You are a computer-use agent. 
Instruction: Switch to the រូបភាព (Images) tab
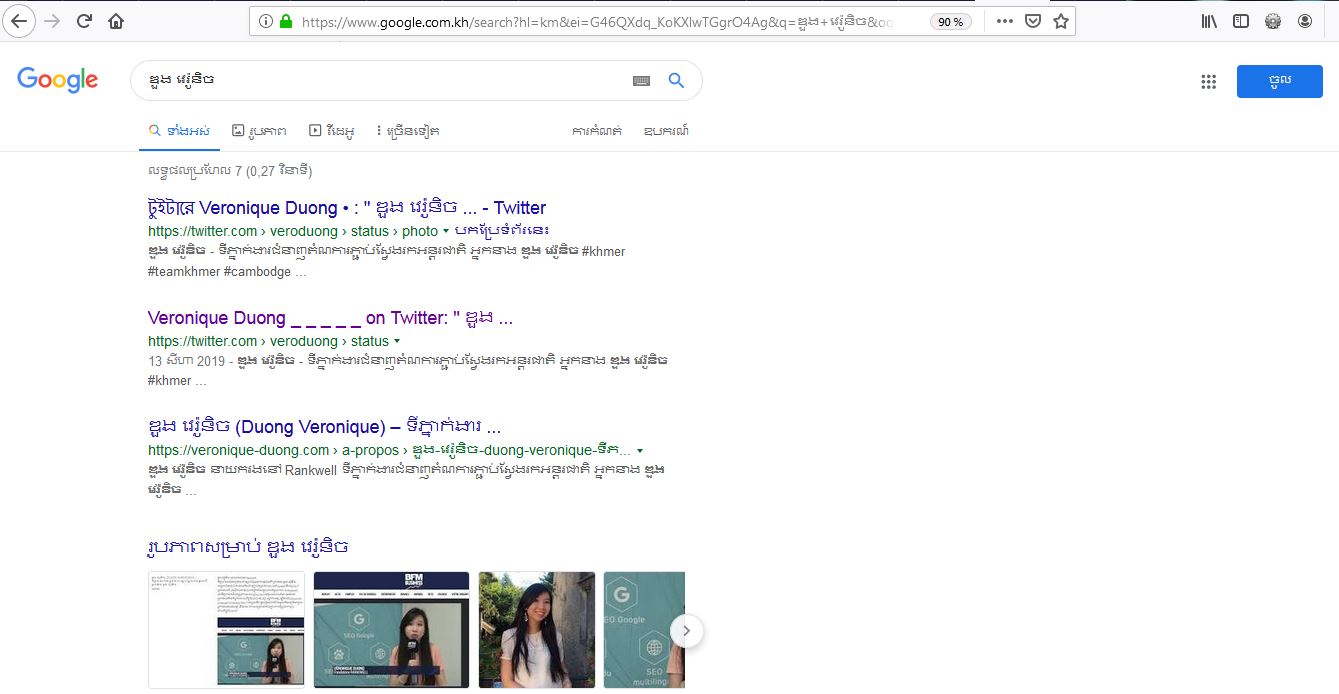click(x=259, y=130)
